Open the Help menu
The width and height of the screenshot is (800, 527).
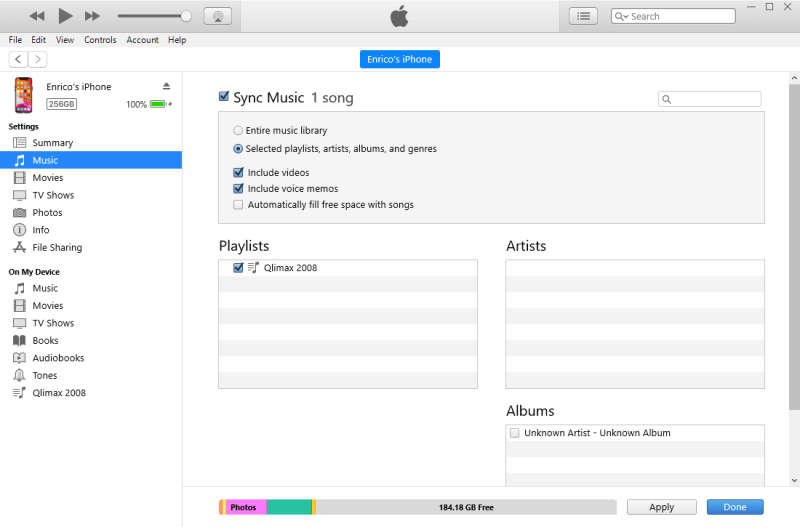coord(177,40)
